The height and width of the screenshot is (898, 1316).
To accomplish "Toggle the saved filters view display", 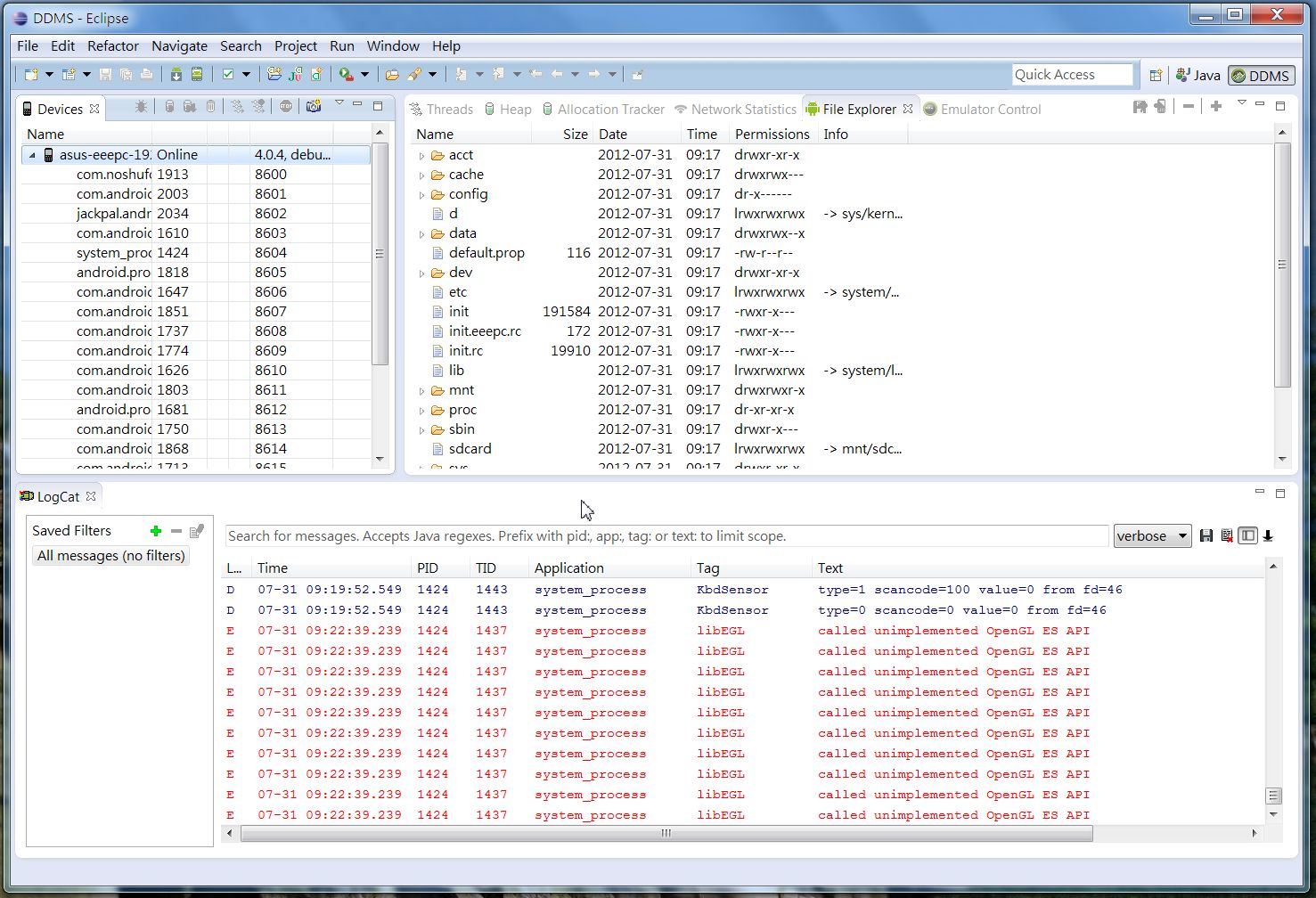I will (x=1247, y=535).
